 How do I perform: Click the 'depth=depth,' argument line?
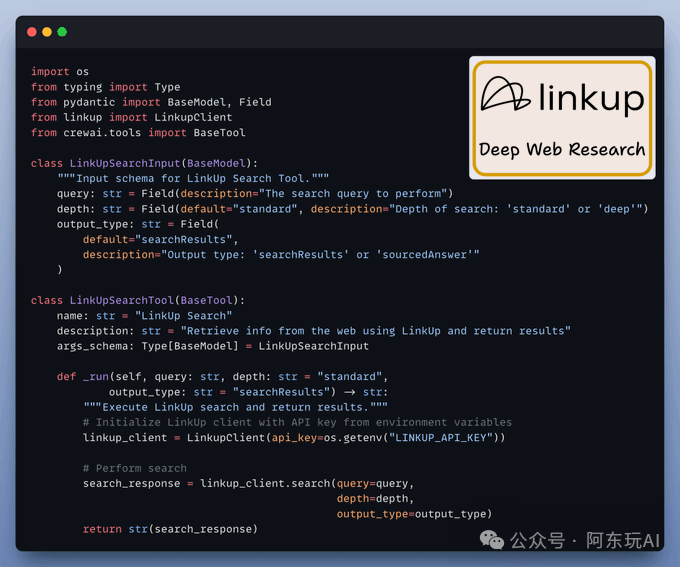coord(376,498)
